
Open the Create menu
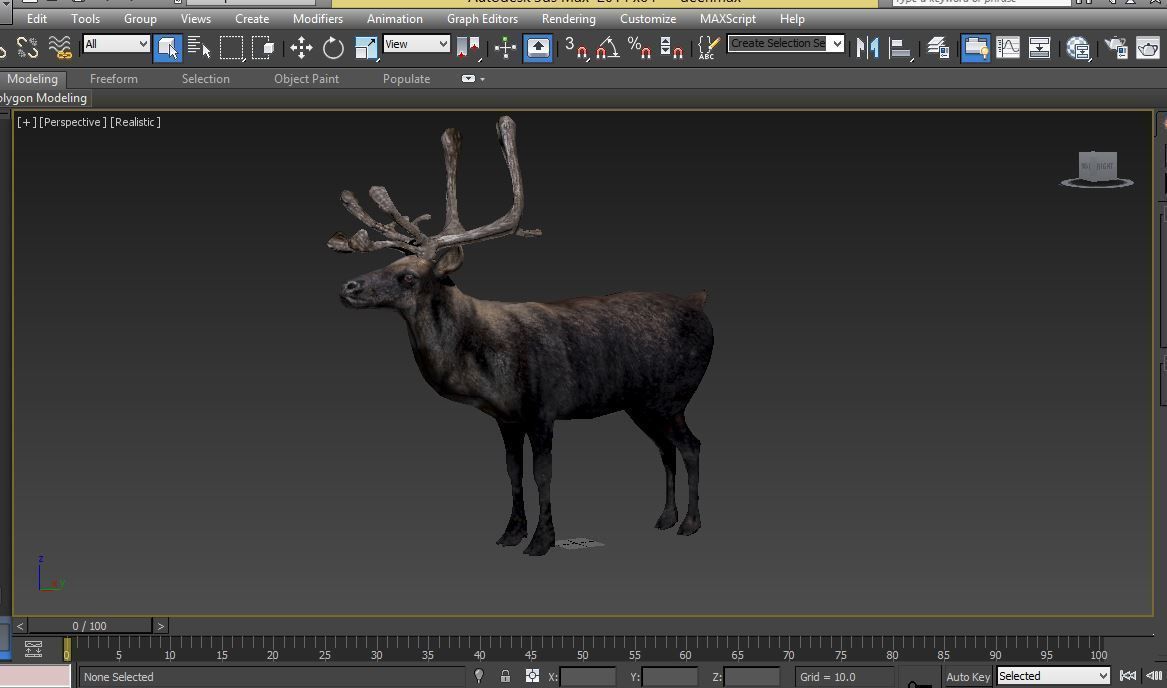click(252, 19)
